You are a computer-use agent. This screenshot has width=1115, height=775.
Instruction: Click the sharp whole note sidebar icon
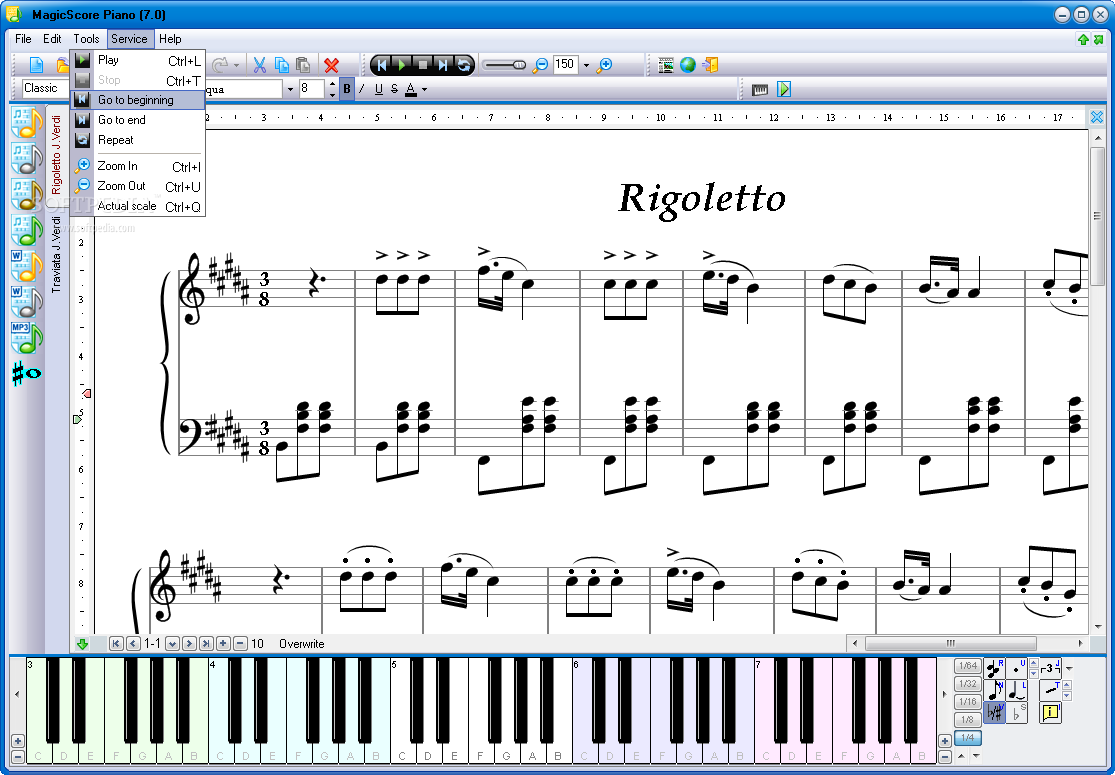click(27, 373)
